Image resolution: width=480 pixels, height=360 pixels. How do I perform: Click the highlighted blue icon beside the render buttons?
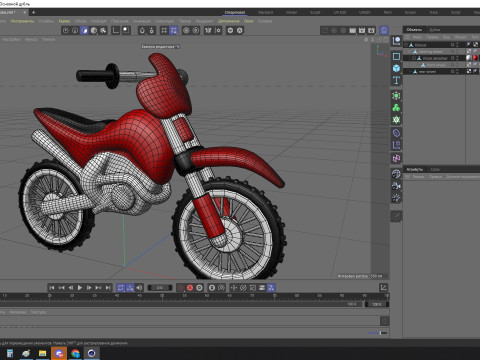pos(384,31)
